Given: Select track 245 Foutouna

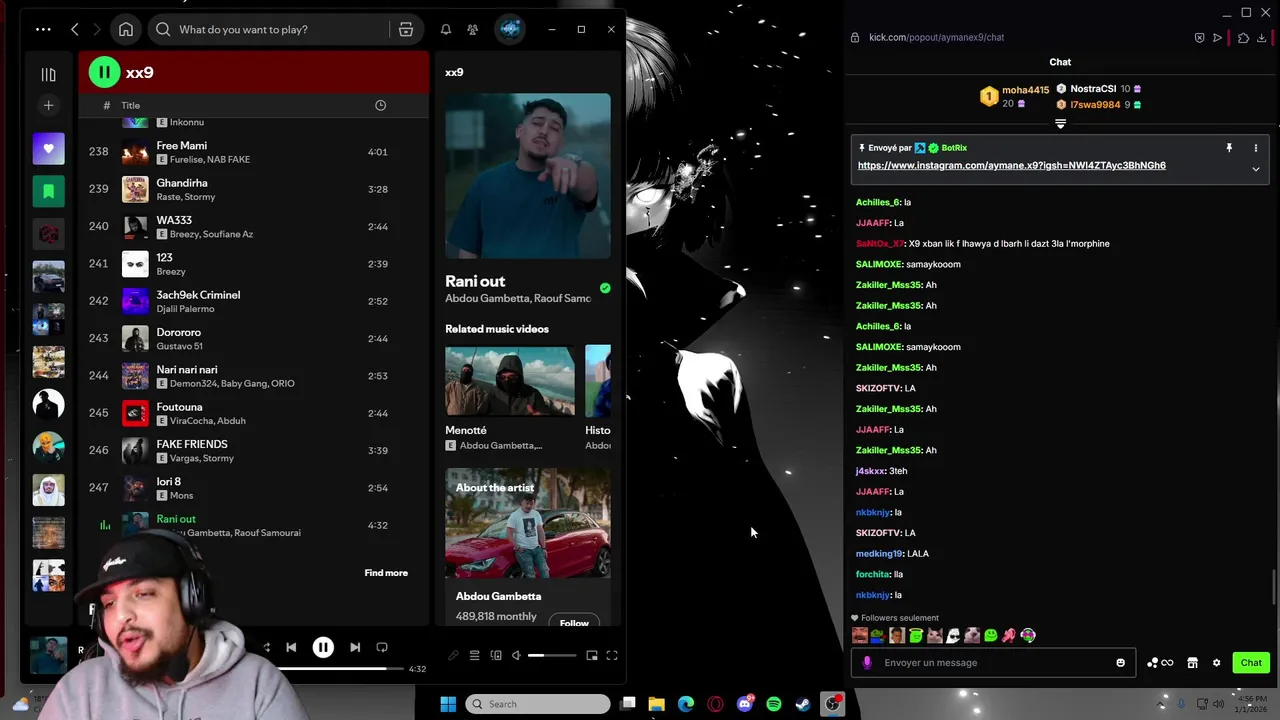Looking at the screenshot, I should (x=254, y=413).
